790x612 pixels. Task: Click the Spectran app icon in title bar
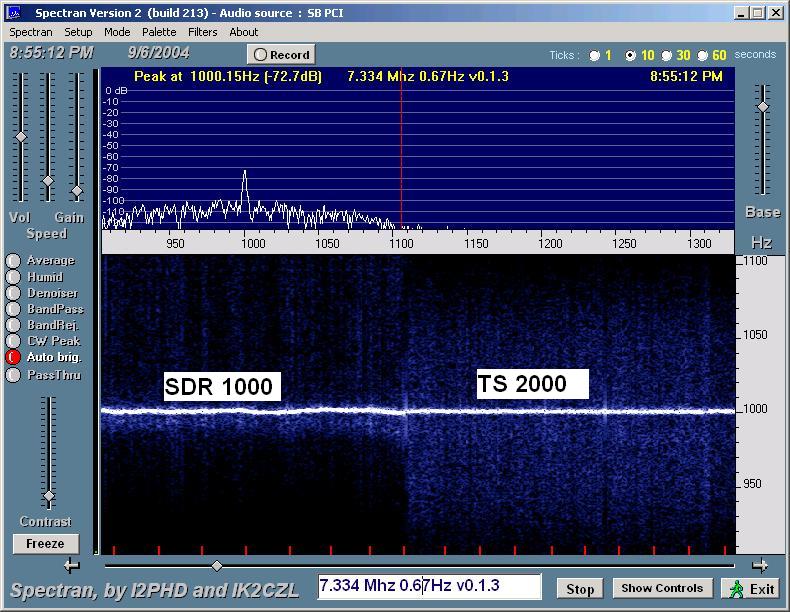click(14, 13)
